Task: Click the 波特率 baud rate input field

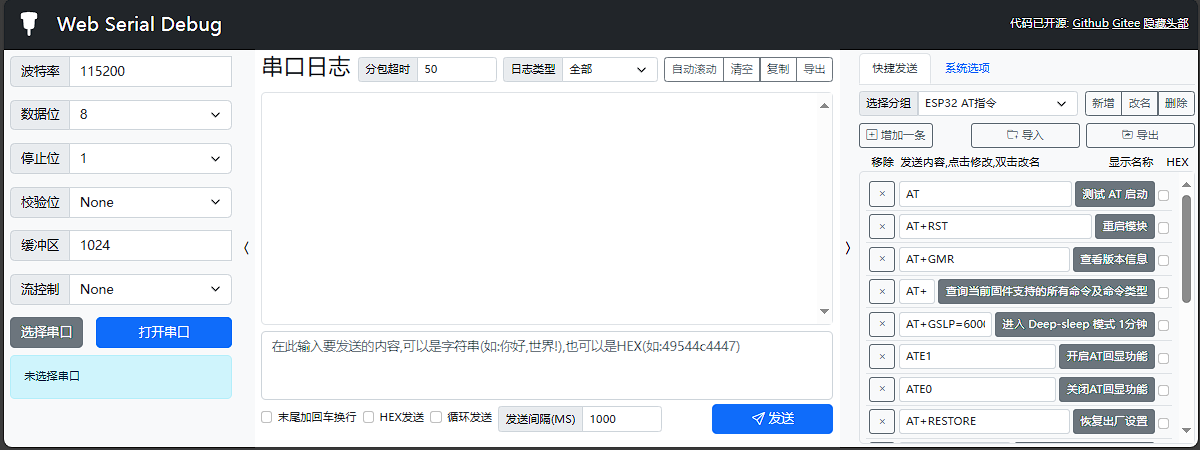Action: (x=150, y=72)
